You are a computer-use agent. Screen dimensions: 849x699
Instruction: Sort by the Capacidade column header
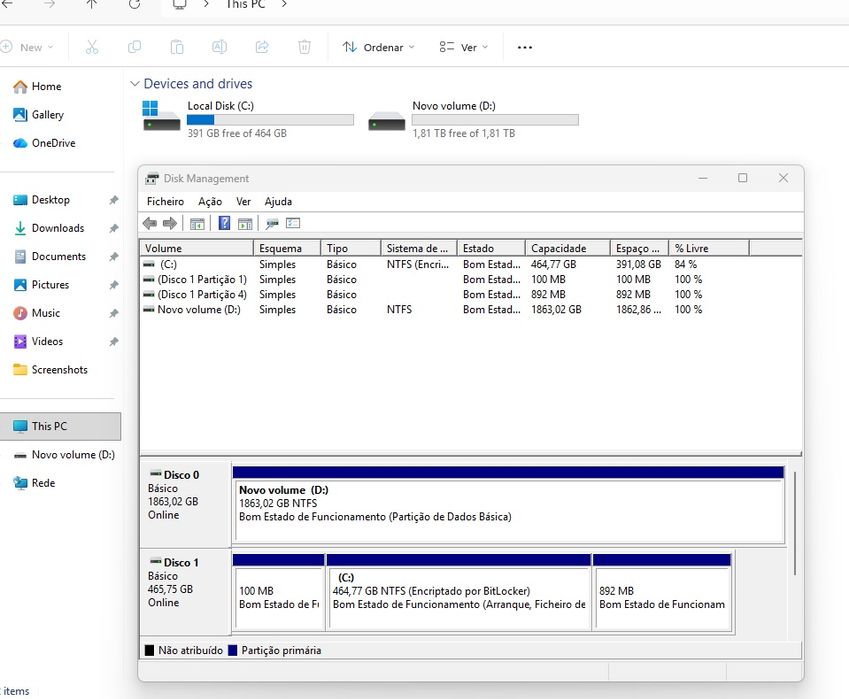[567, 248]
